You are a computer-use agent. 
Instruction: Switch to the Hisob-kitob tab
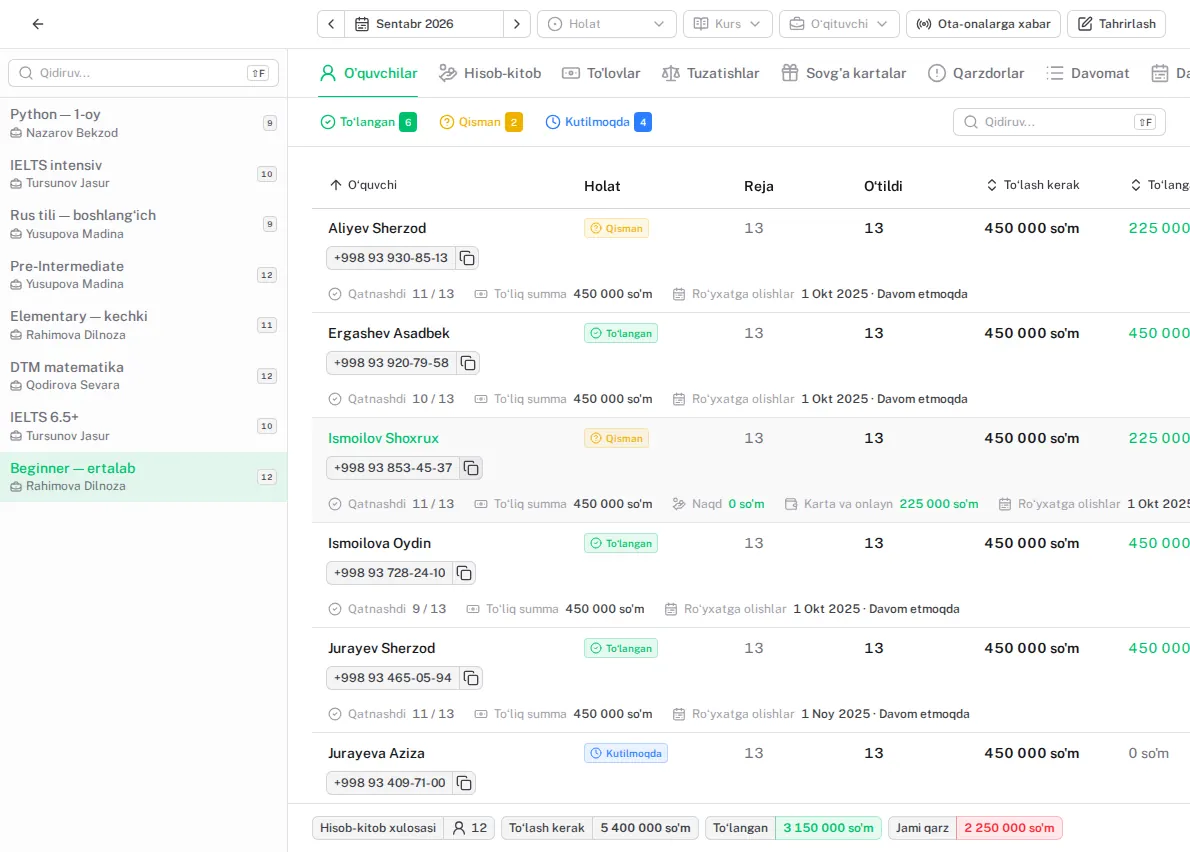pos(490,74)
